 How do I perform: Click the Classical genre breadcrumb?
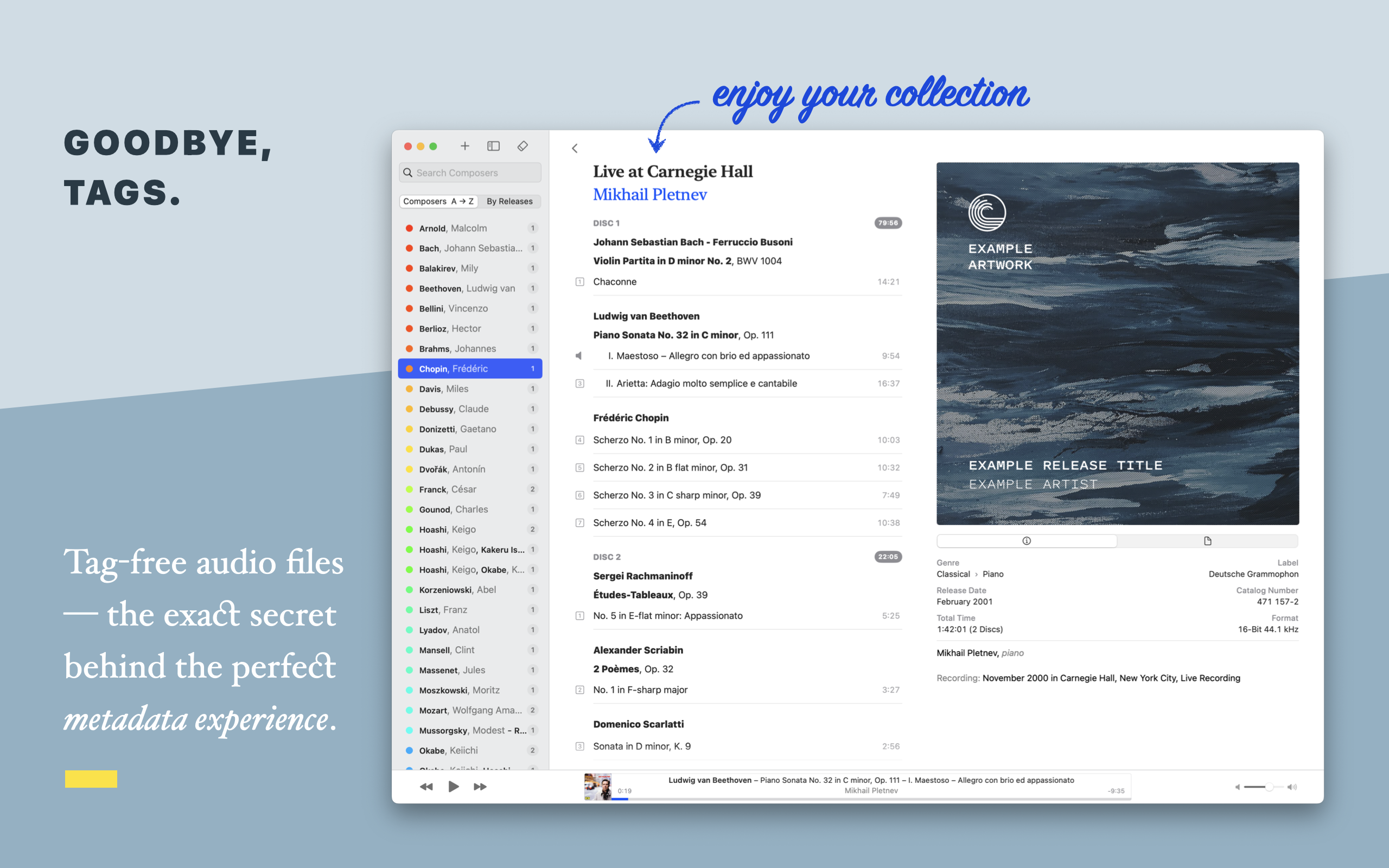coord(953,575)
